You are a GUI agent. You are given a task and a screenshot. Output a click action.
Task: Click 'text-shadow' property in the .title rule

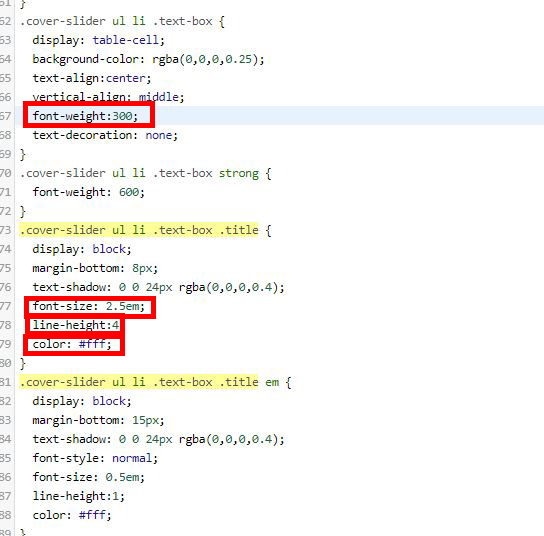69,287
